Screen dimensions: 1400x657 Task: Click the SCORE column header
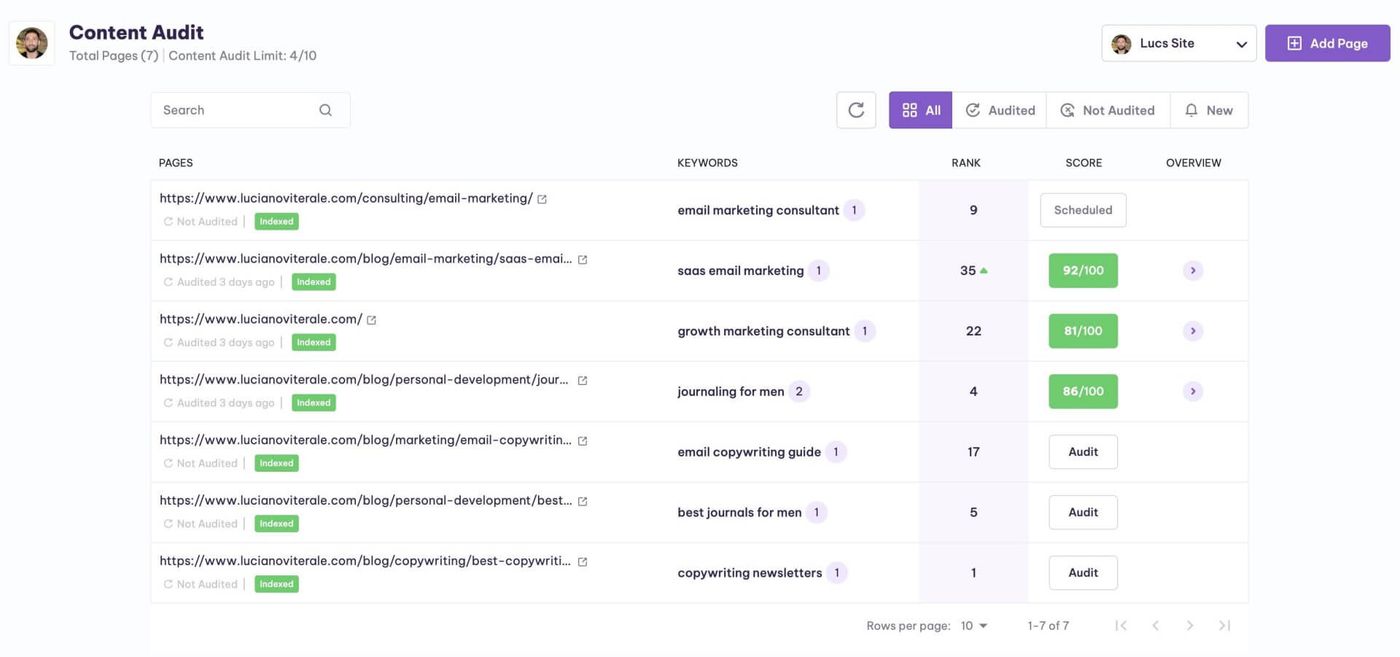click(1083, 163)
